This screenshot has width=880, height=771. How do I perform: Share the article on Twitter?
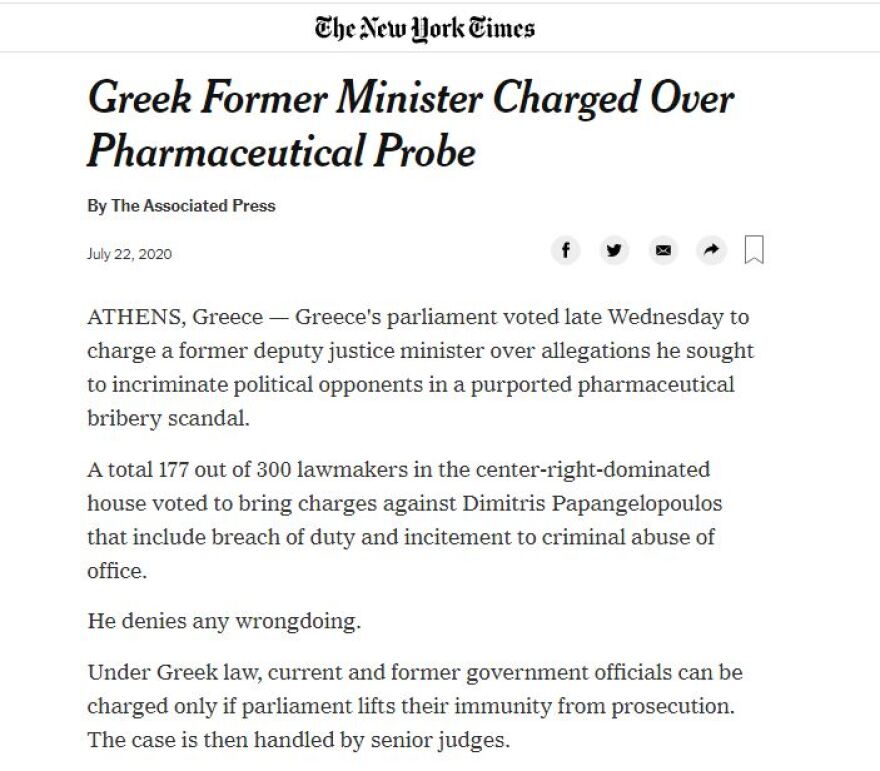click(x=615, y=251)
